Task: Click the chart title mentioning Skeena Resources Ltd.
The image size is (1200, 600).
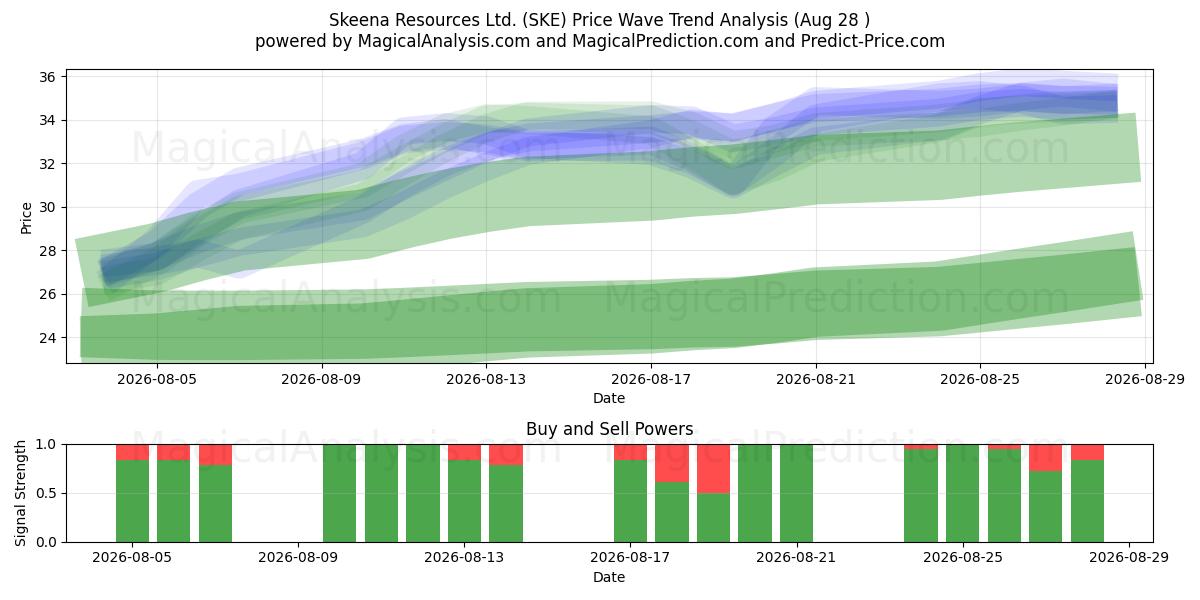Action: (x=599, y=20)
